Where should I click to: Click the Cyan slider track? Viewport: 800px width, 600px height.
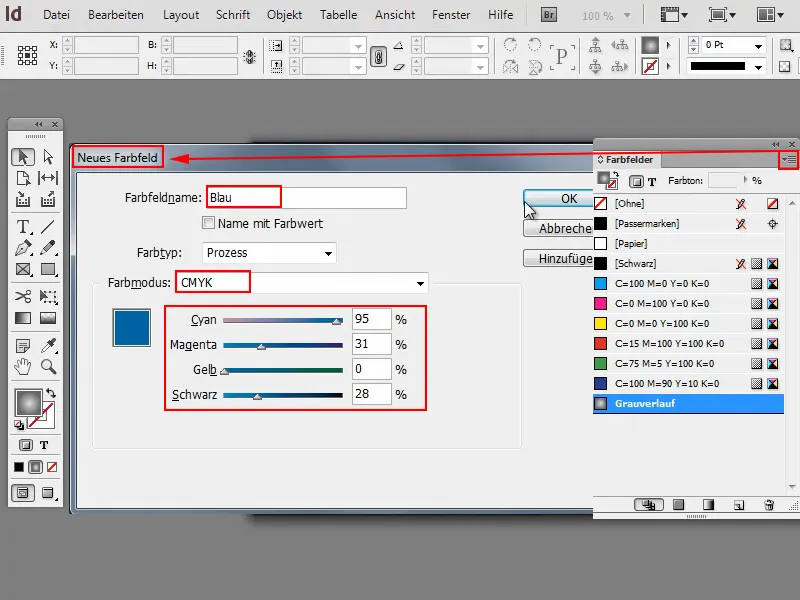point(283,320)
